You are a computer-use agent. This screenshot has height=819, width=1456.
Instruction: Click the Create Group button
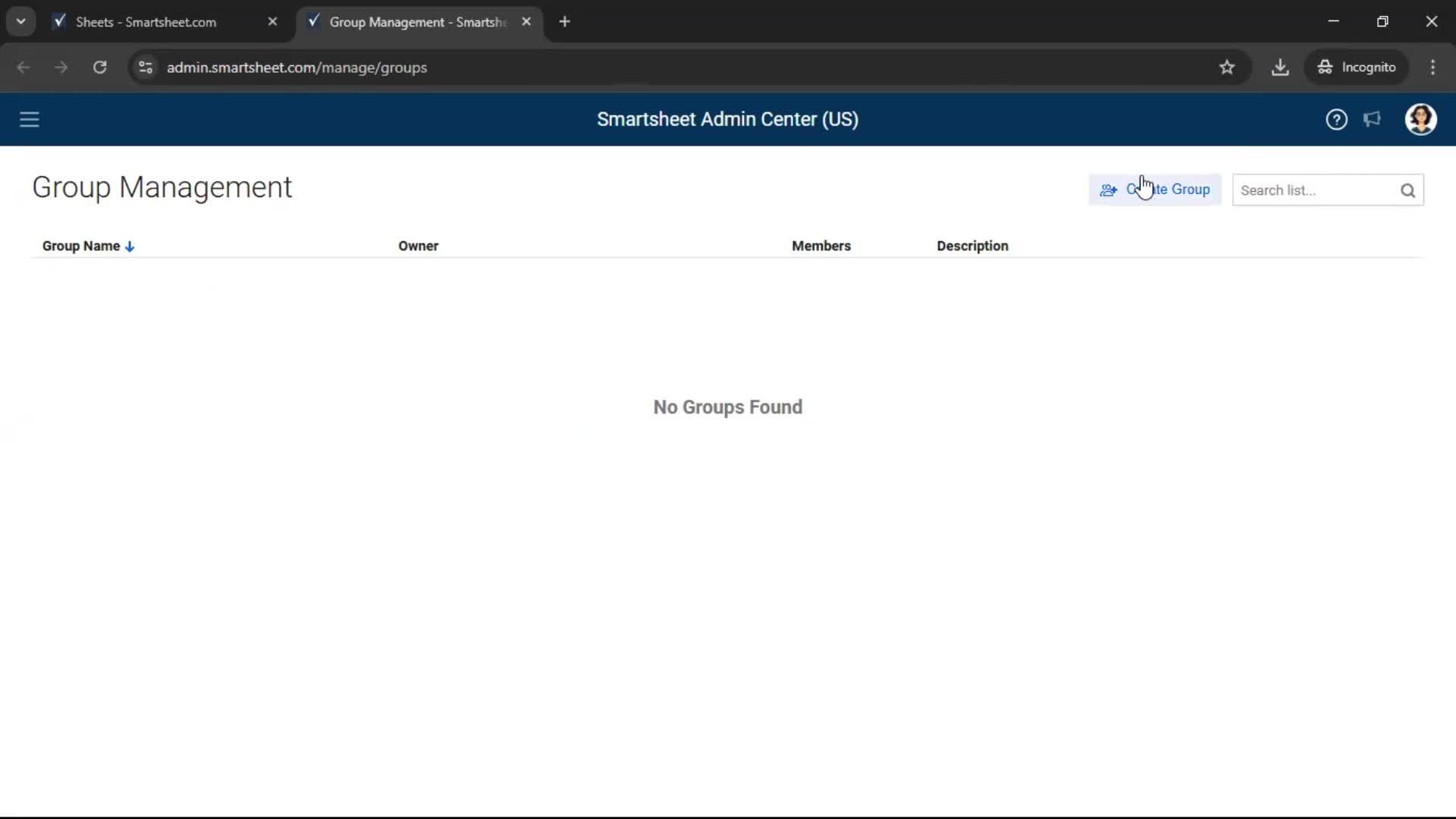pyautogui.click(x=1155, y=190)
